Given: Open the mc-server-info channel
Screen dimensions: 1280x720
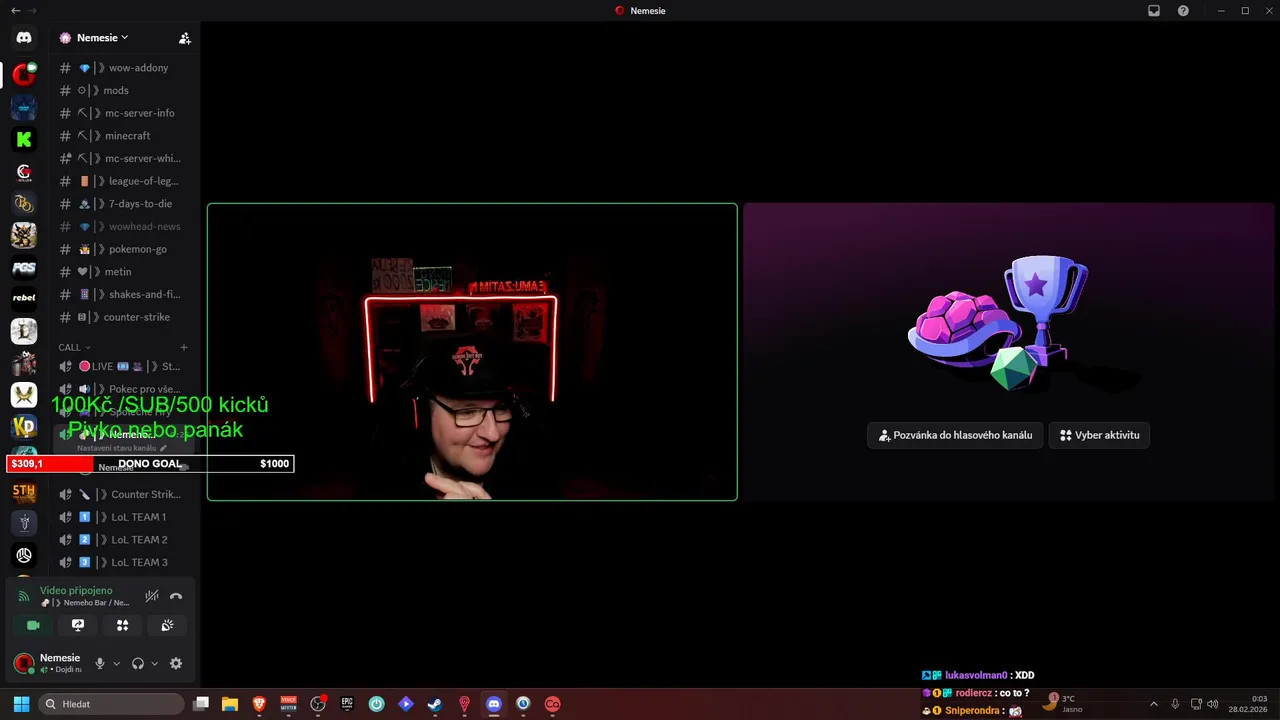Looking at the screenshot, I should pos(124,113).
